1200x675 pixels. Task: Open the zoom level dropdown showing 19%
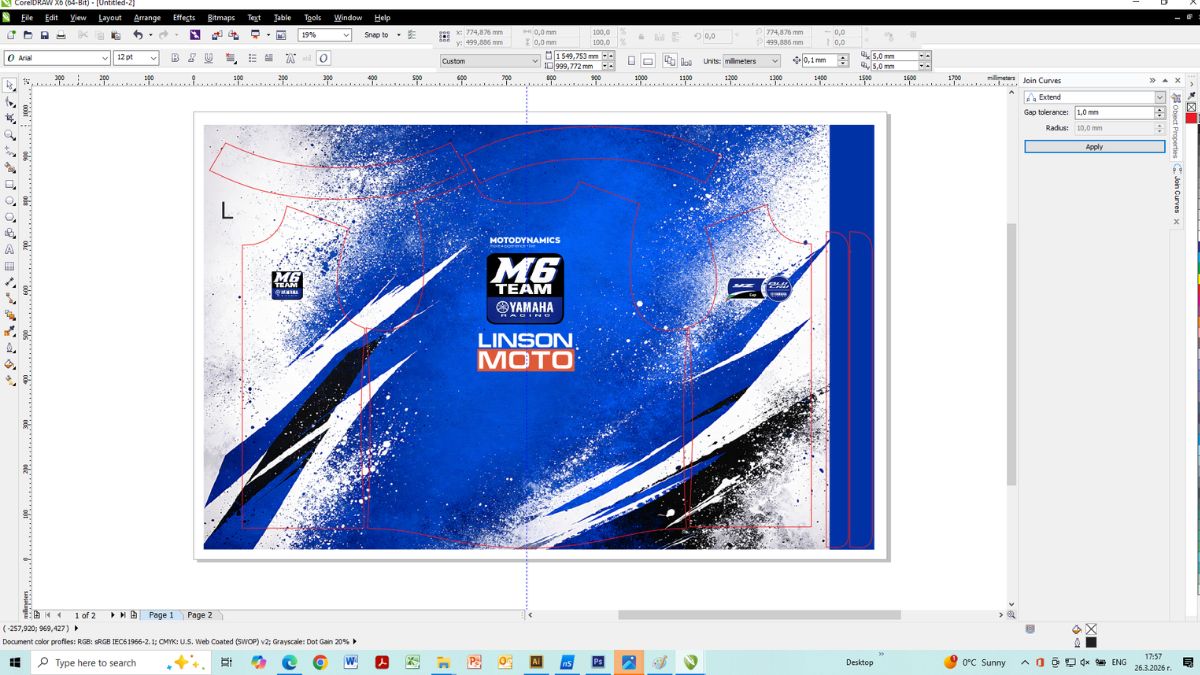click(x=346, y=35)
